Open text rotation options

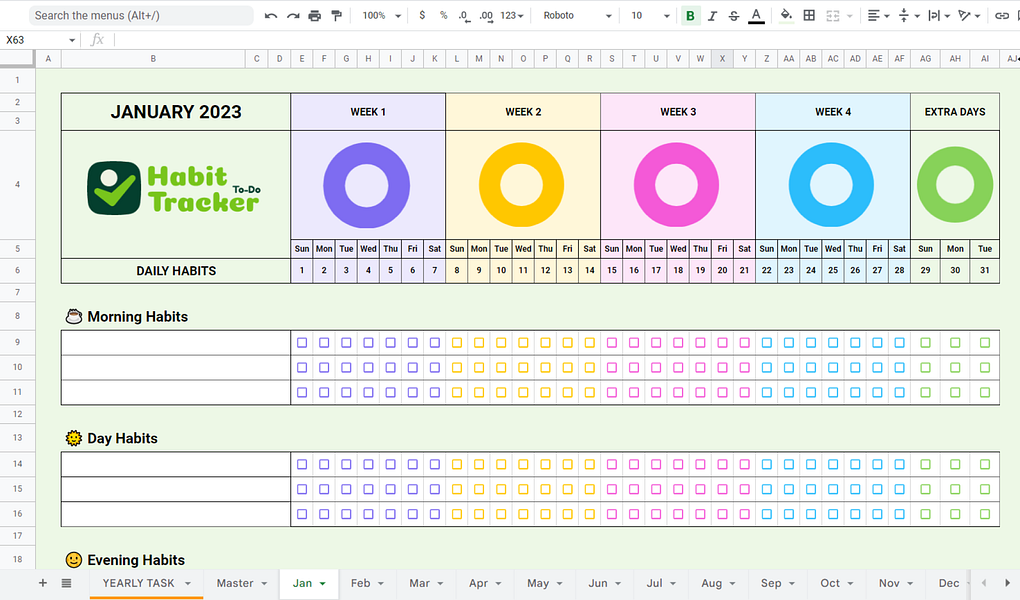[969, 16]
